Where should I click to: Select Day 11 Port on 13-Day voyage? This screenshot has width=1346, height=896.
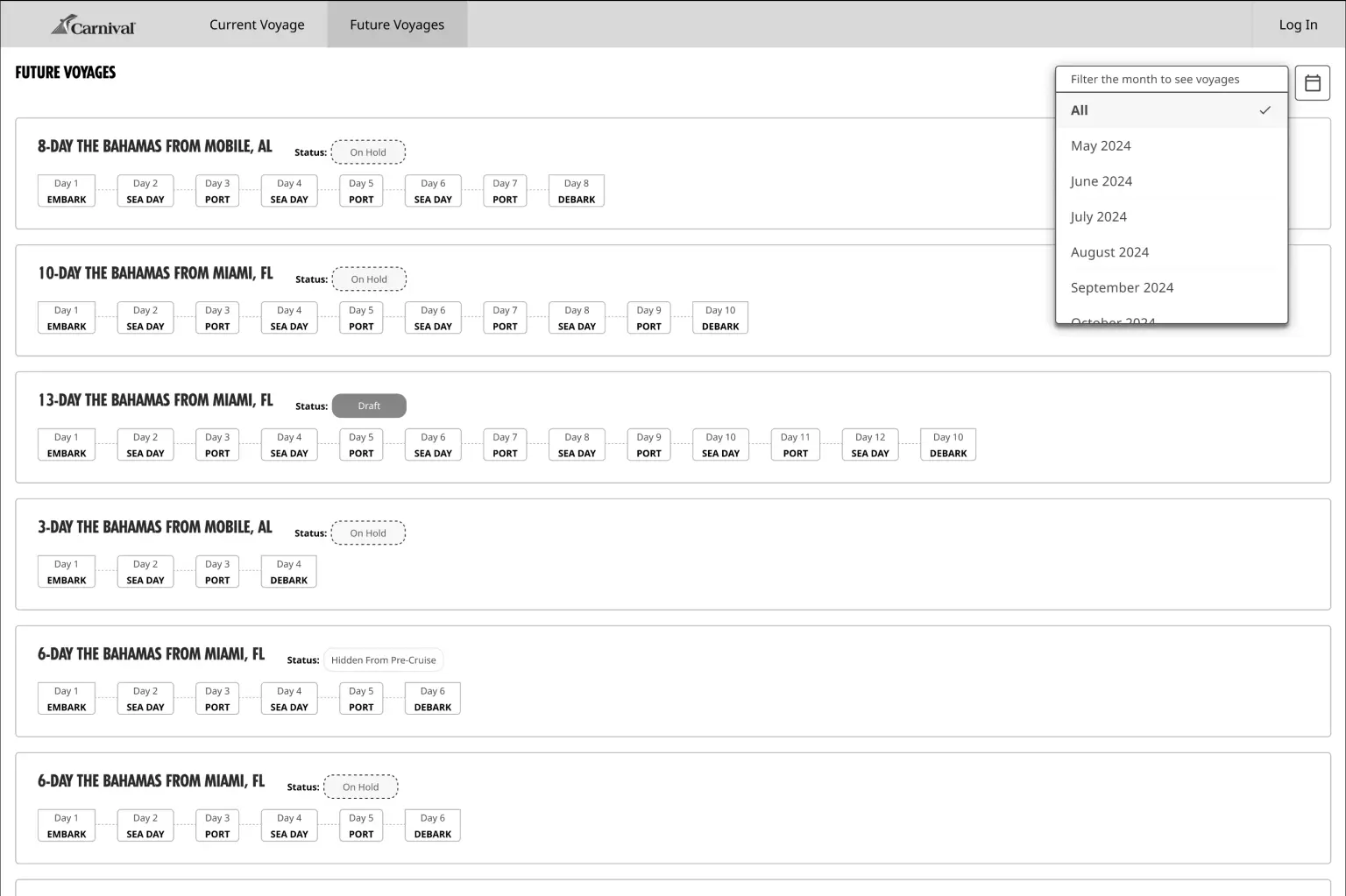[x=795, y=445]
